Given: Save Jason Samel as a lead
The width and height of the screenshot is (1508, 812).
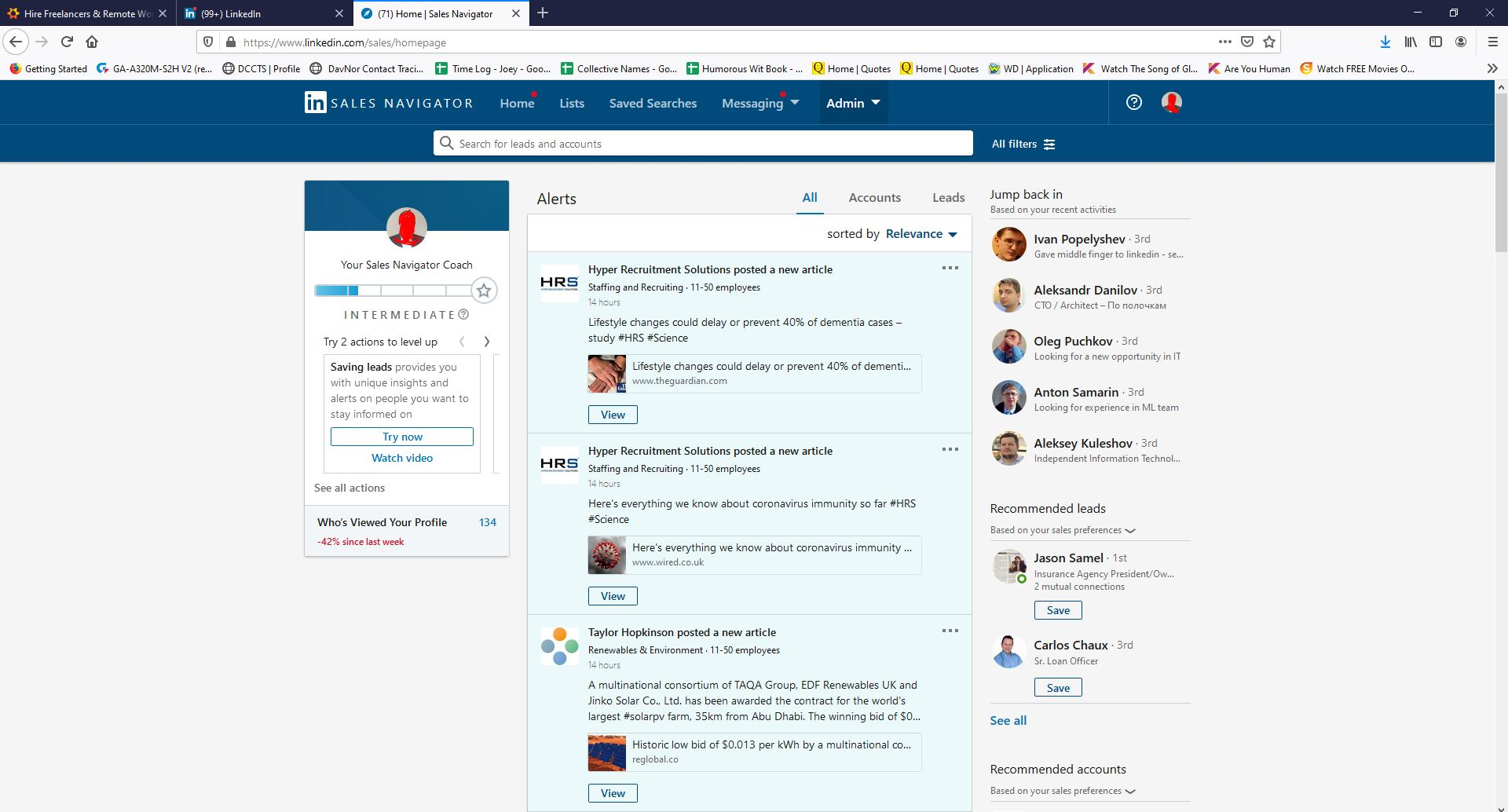Looking at the screenshot, I should (1058, 610).
